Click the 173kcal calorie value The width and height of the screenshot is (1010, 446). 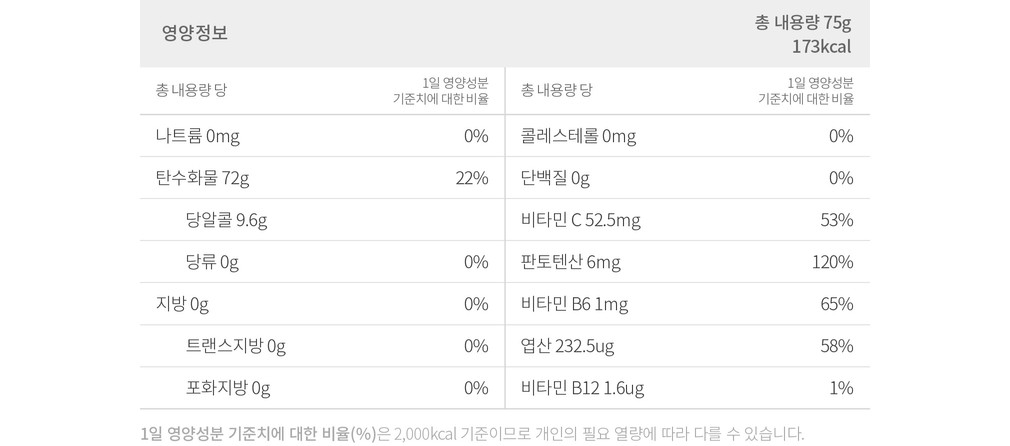820,47
